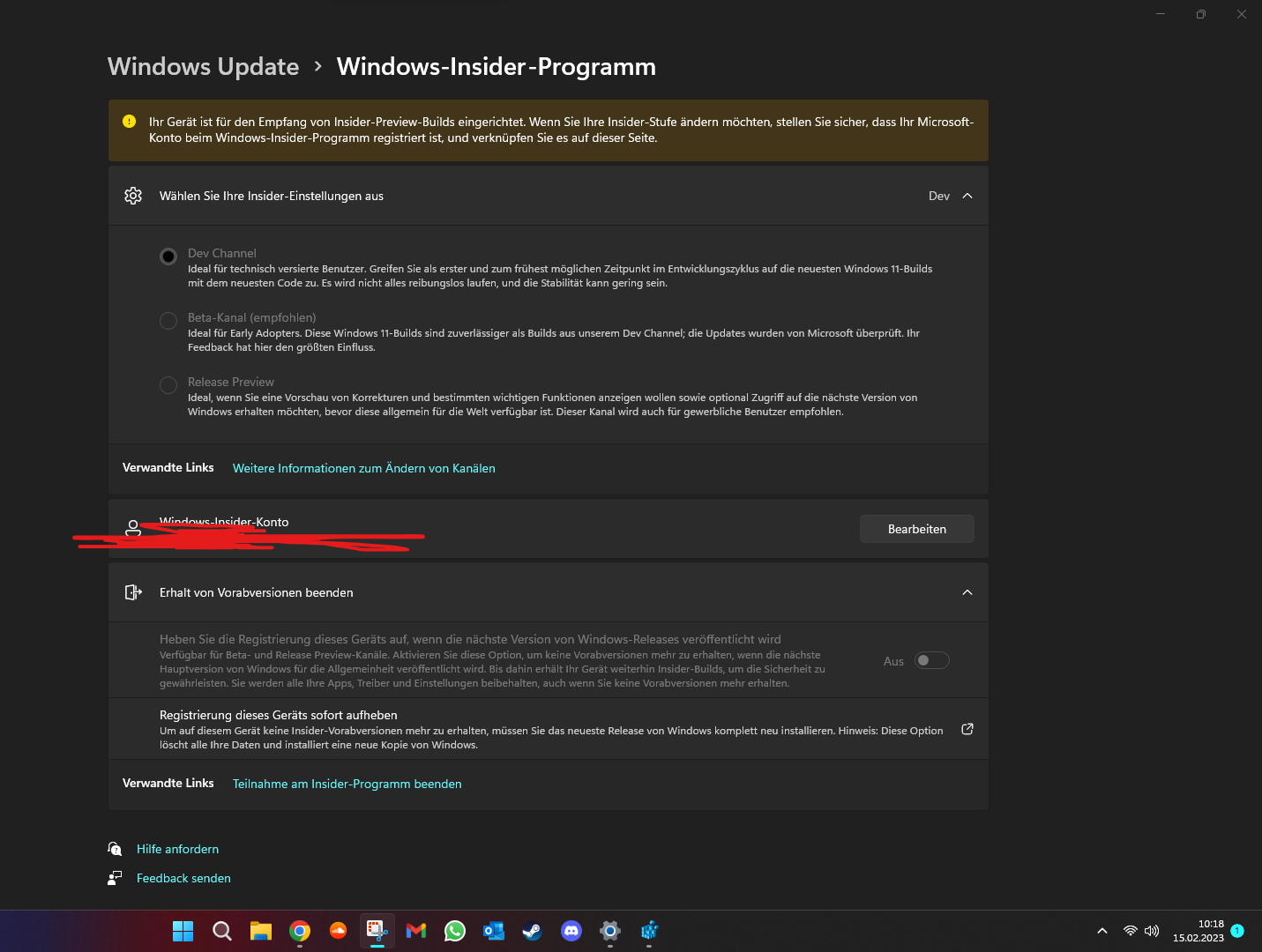Viewport: 1262px width, 952px height.
Task: Click the Hilfe anfordern icon
Action: coord(115,849)
